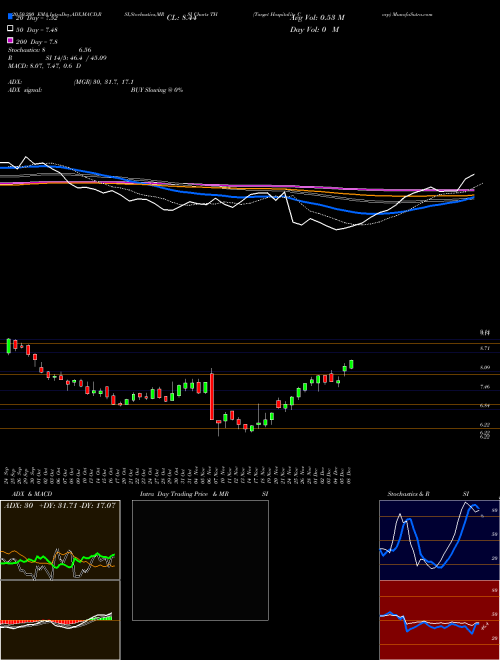
Task: Click the MunafaSutra.com watermark link at top
Action: pos(414,14)
